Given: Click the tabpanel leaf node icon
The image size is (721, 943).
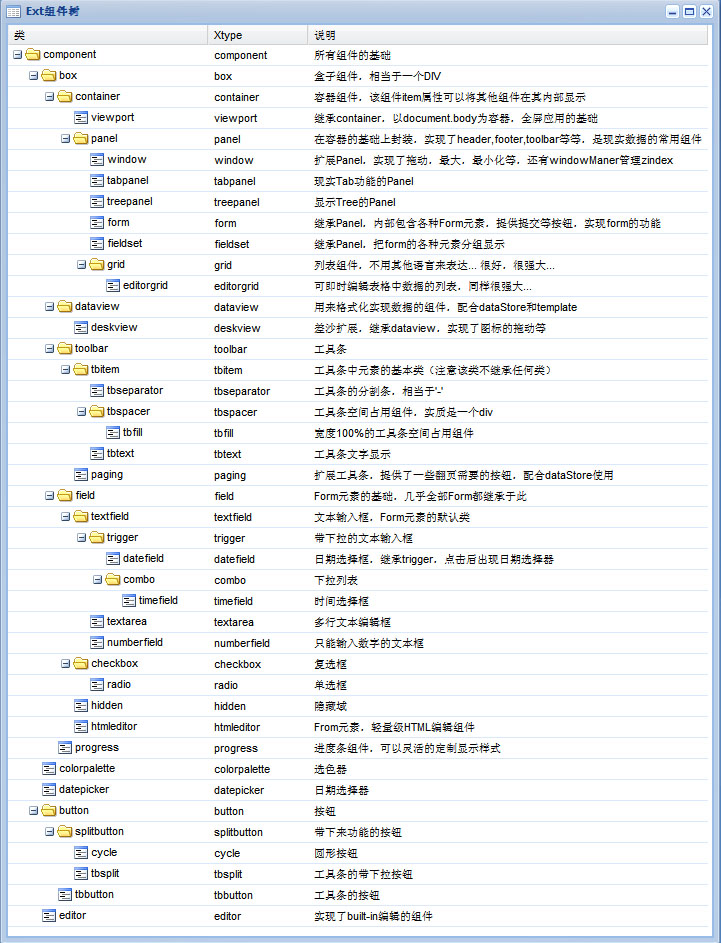Looking at the screenshot, I should pyautogui.click(x=97, y=181).
